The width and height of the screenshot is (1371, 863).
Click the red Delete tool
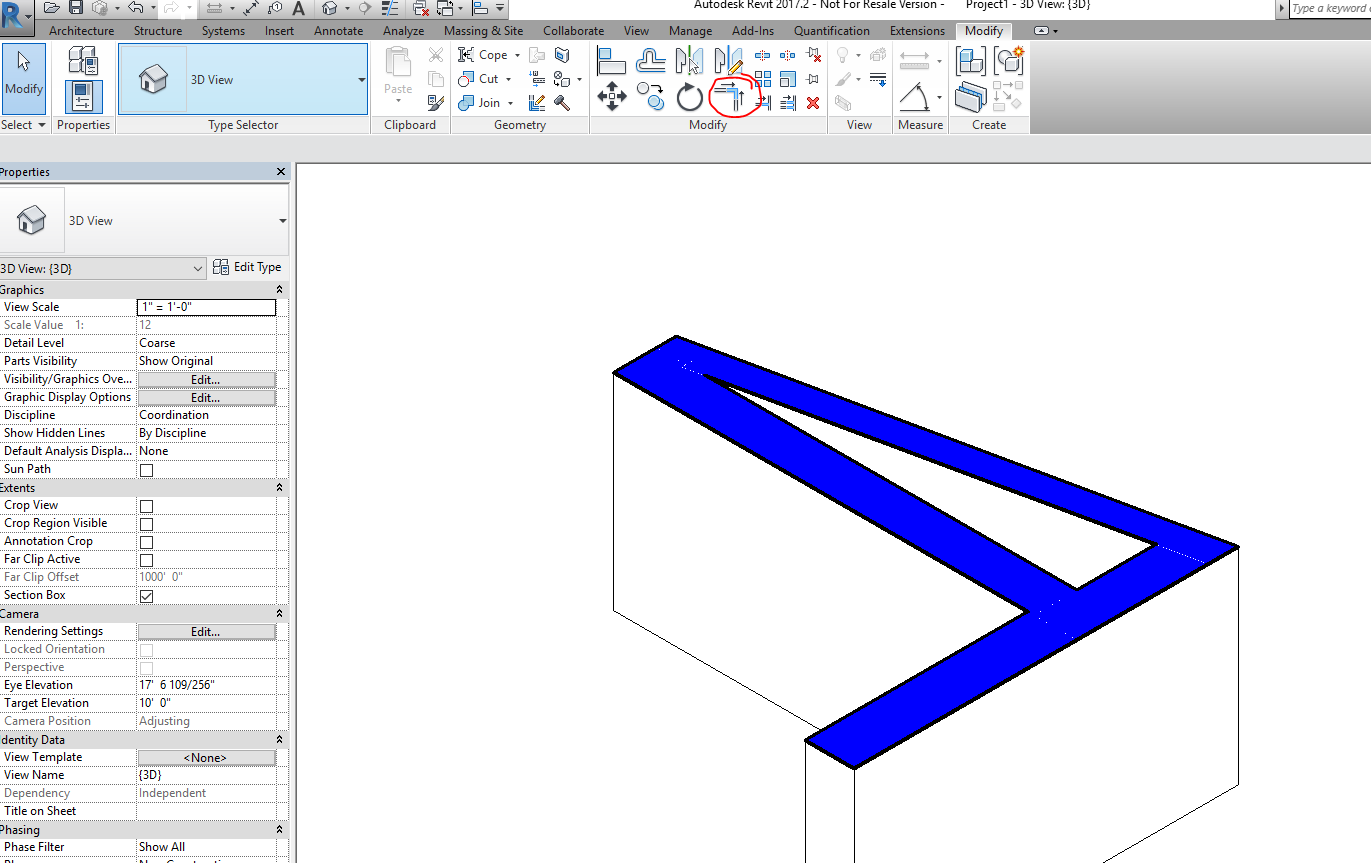click(x=813, y=102)
